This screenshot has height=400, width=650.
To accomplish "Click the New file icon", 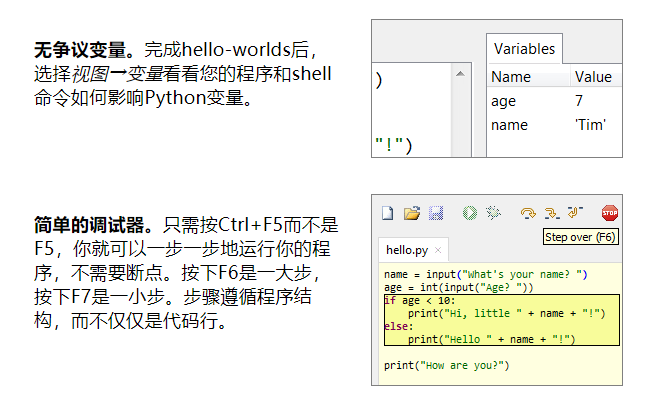I will pos(387,213).
